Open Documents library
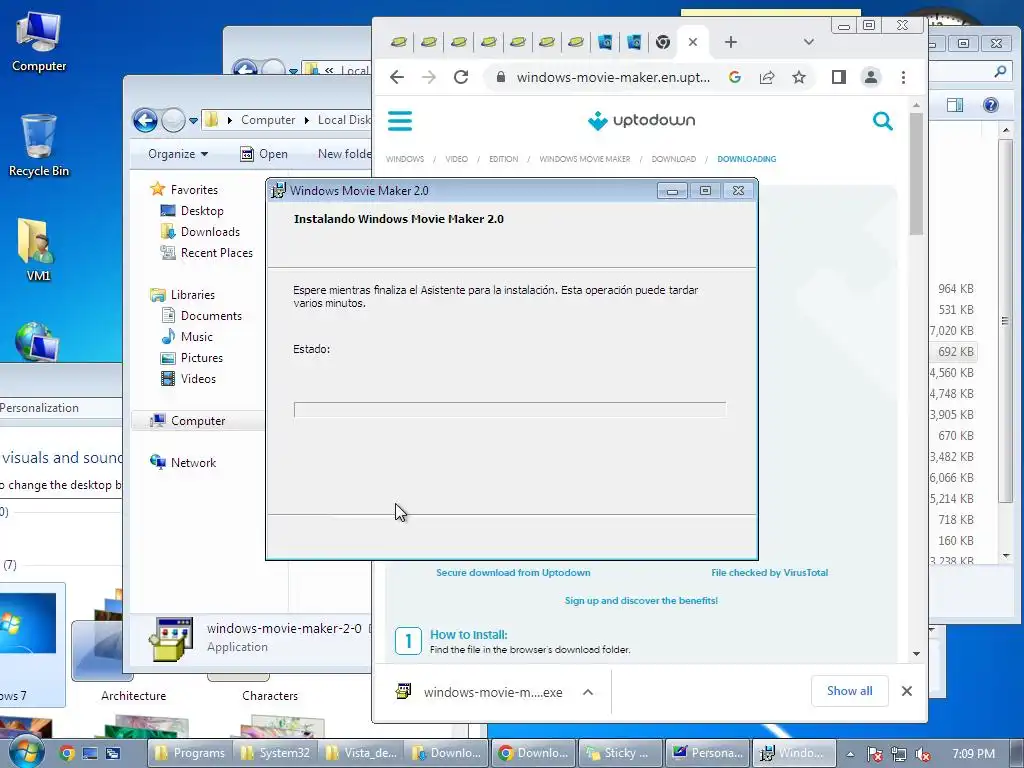Image resolution: width=1024 pixels, height=768 pixels. pyautogui.click(x=201, y=315)
